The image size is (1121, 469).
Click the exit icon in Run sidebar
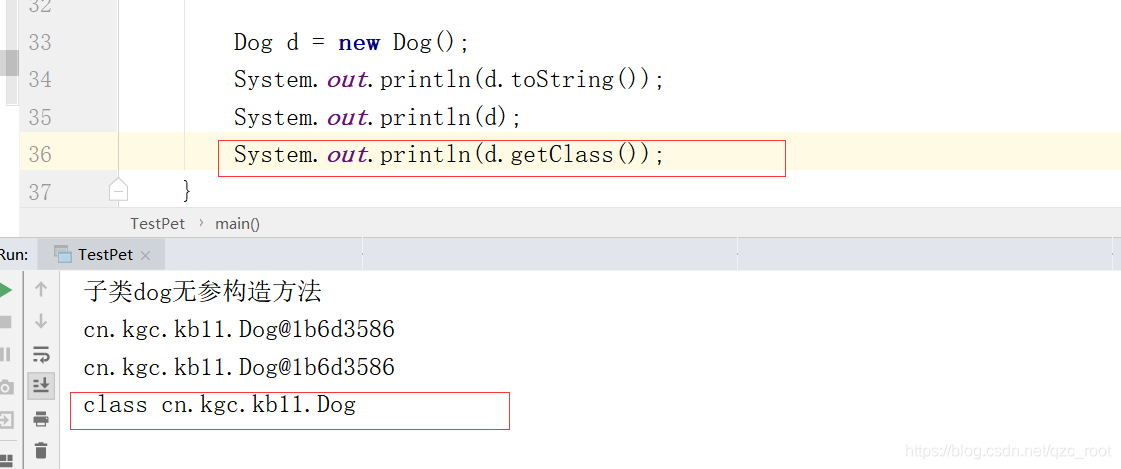coord(6,419)
